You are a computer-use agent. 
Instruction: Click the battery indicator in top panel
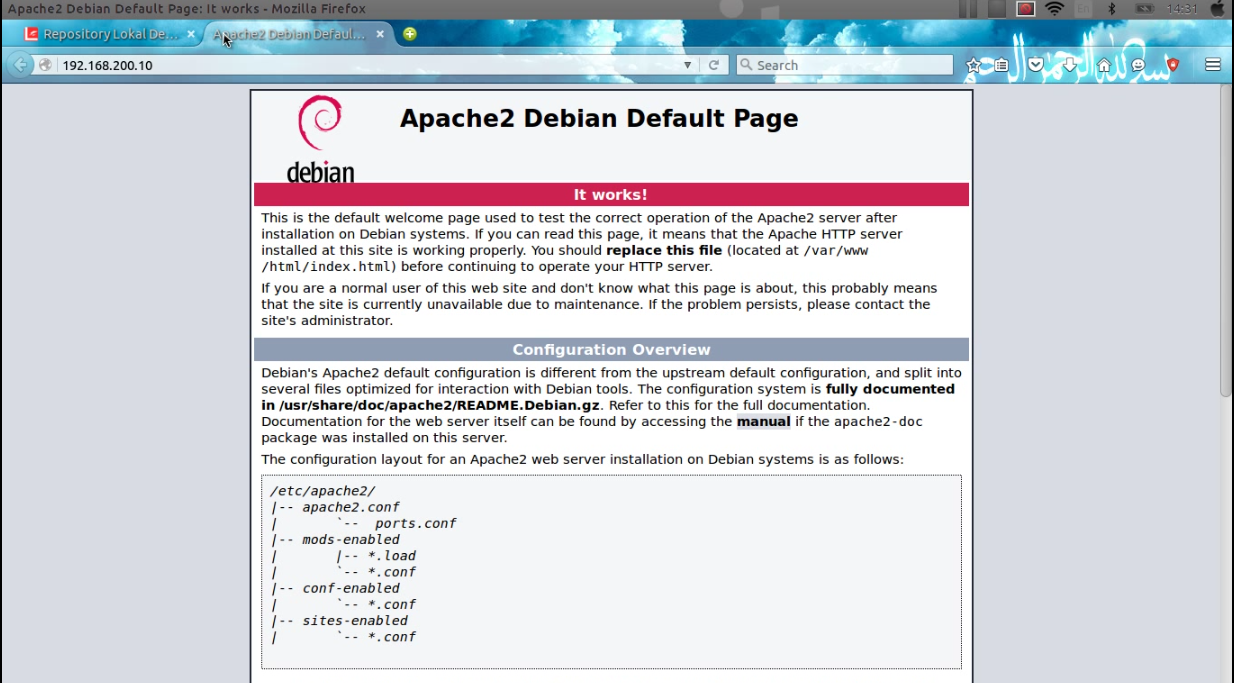(1145, 9)
